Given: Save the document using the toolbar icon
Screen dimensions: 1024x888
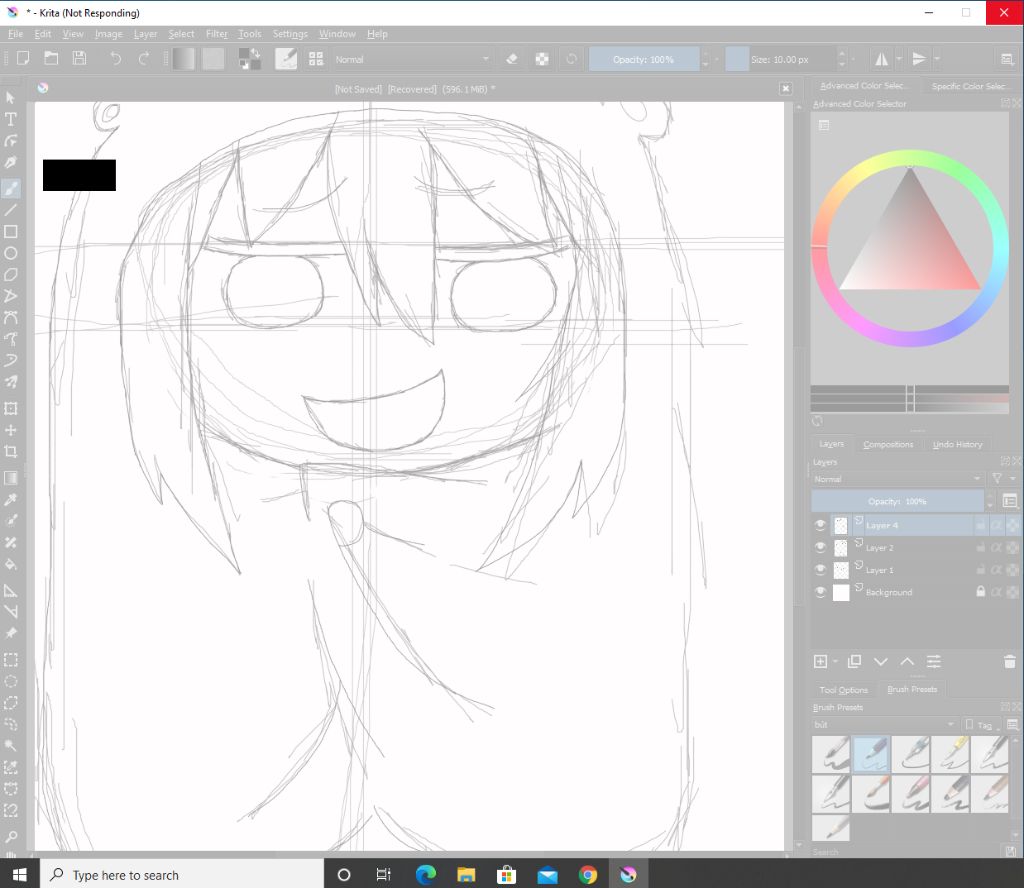Looking at the screenshot, I should click(80, 59).
